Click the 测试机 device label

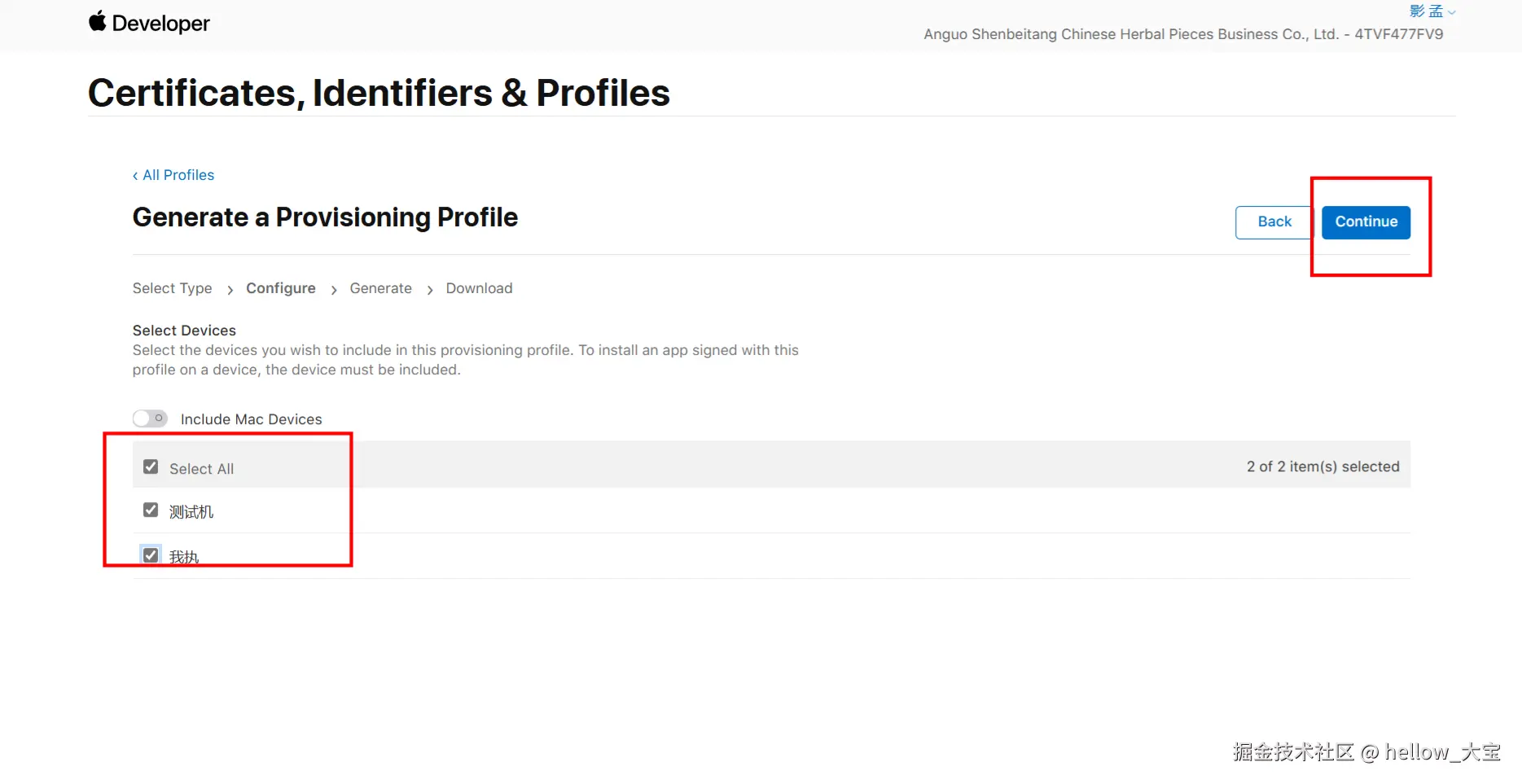tap(191, 512)
